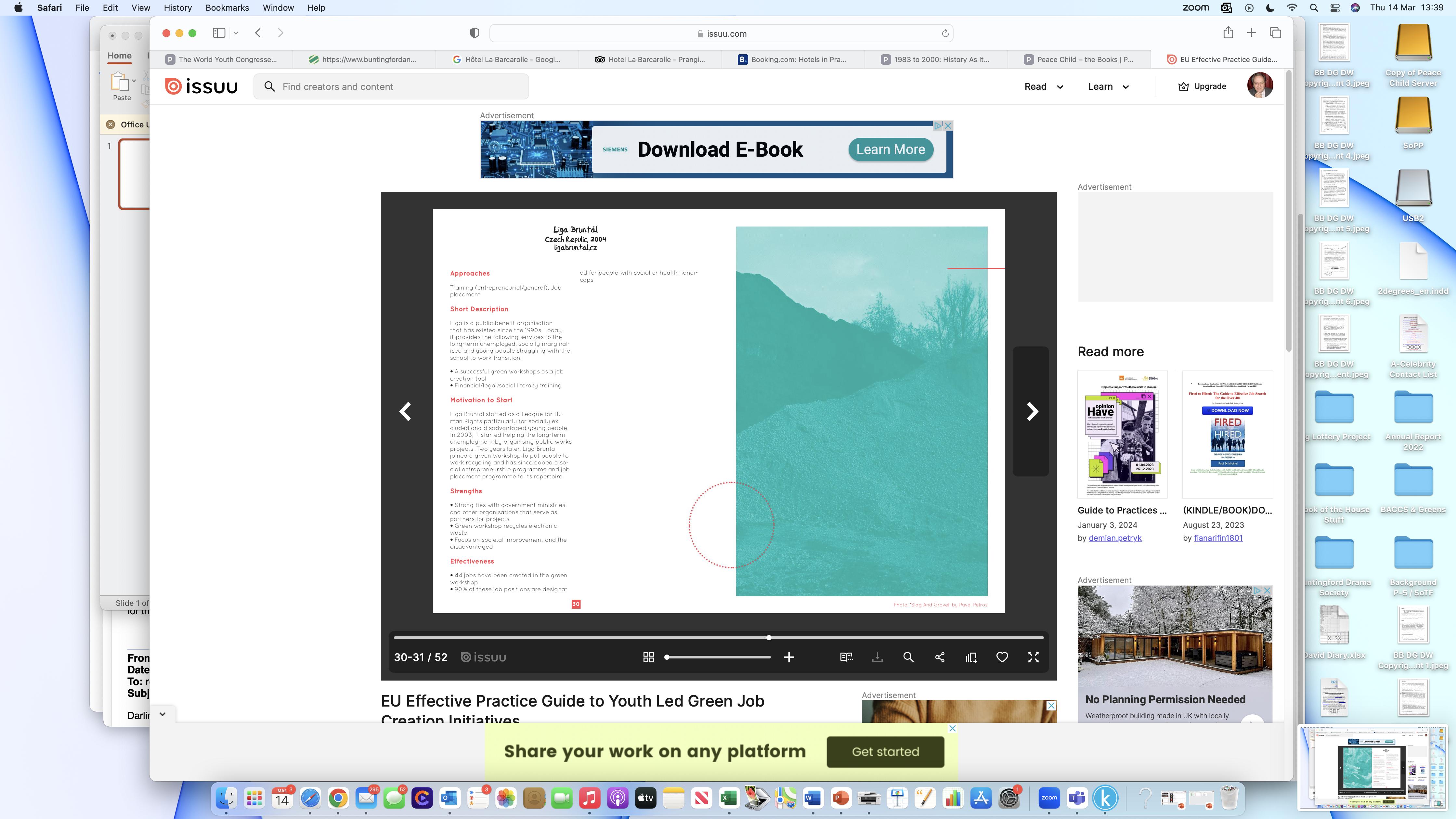
Task: Expand the Learn dropdown menu
Action: tap(1108, 86)
